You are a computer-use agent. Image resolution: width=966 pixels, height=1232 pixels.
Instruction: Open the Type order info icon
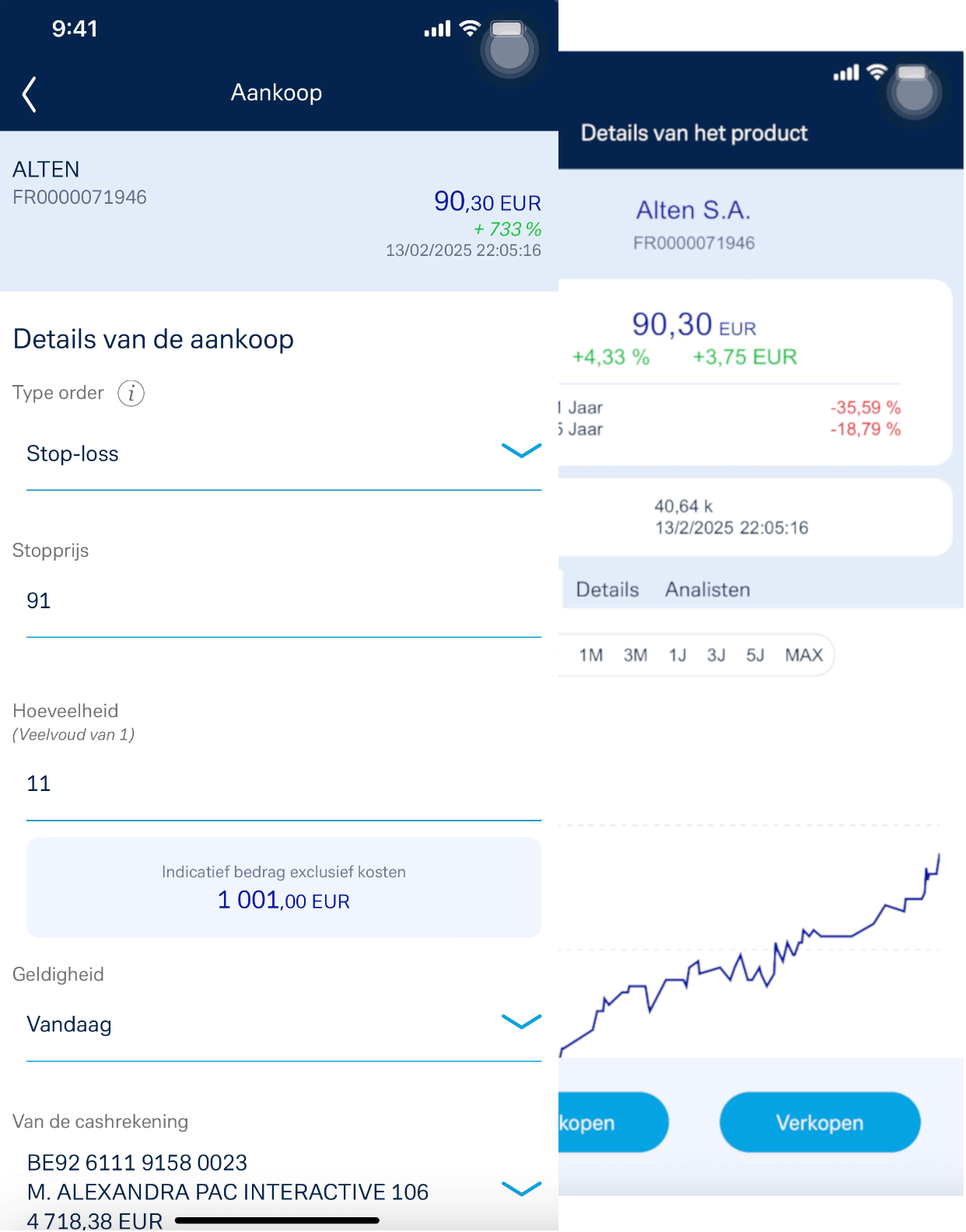point(131,394)
